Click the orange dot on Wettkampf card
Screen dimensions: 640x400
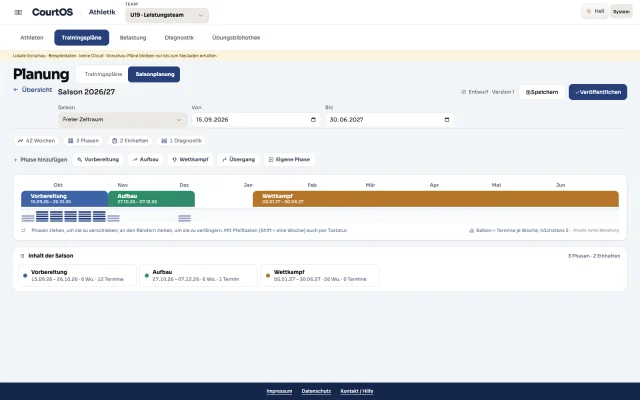(x=268, y=276)
